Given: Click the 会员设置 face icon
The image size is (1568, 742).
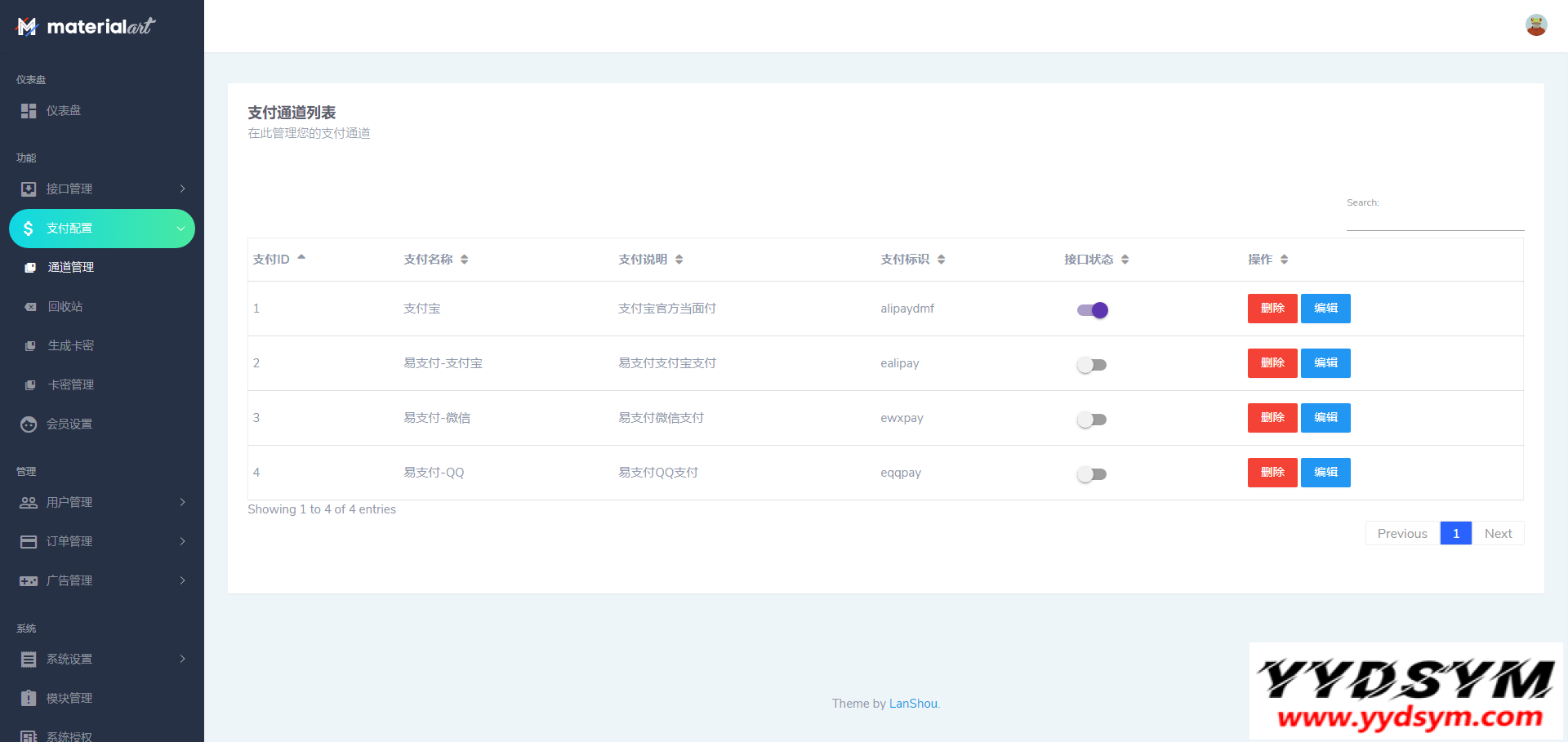Looking at the screenshot, I should 29,424.
